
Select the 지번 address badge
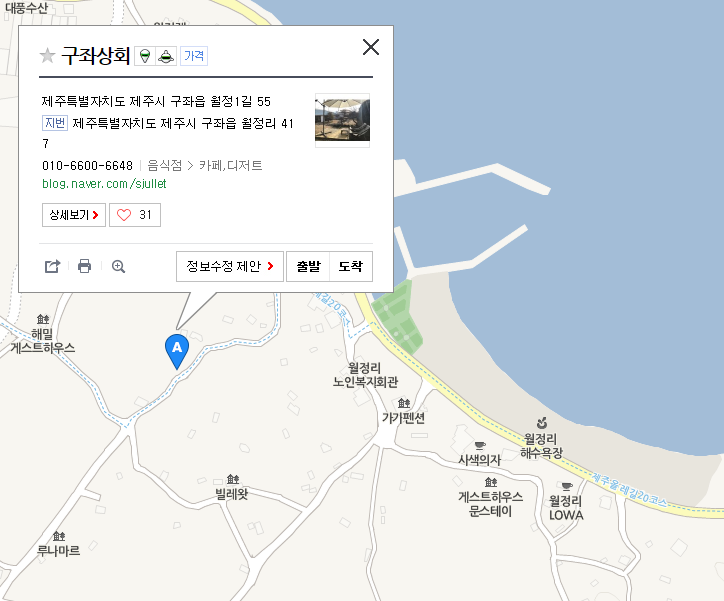click(55, 123)
